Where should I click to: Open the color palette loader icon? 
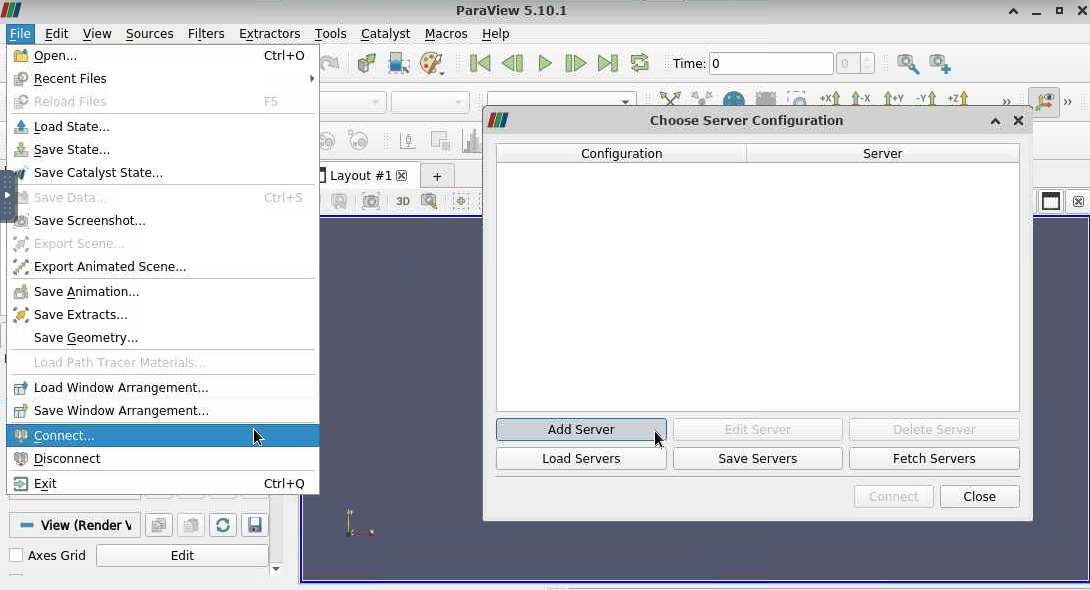[x=431, y=63]
